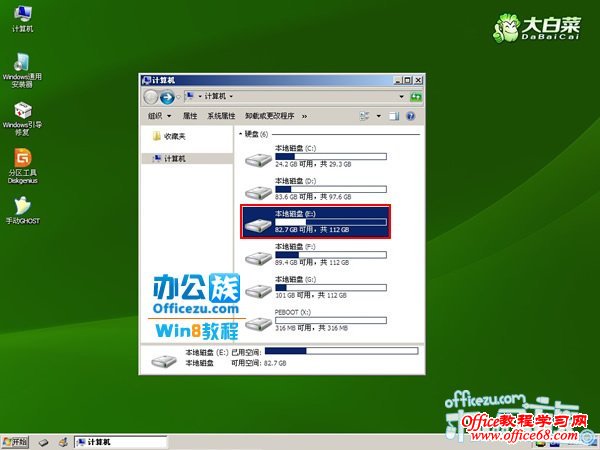
Task: Launch the Windows通用安装器 desktop icon
Action: [22, 70]
